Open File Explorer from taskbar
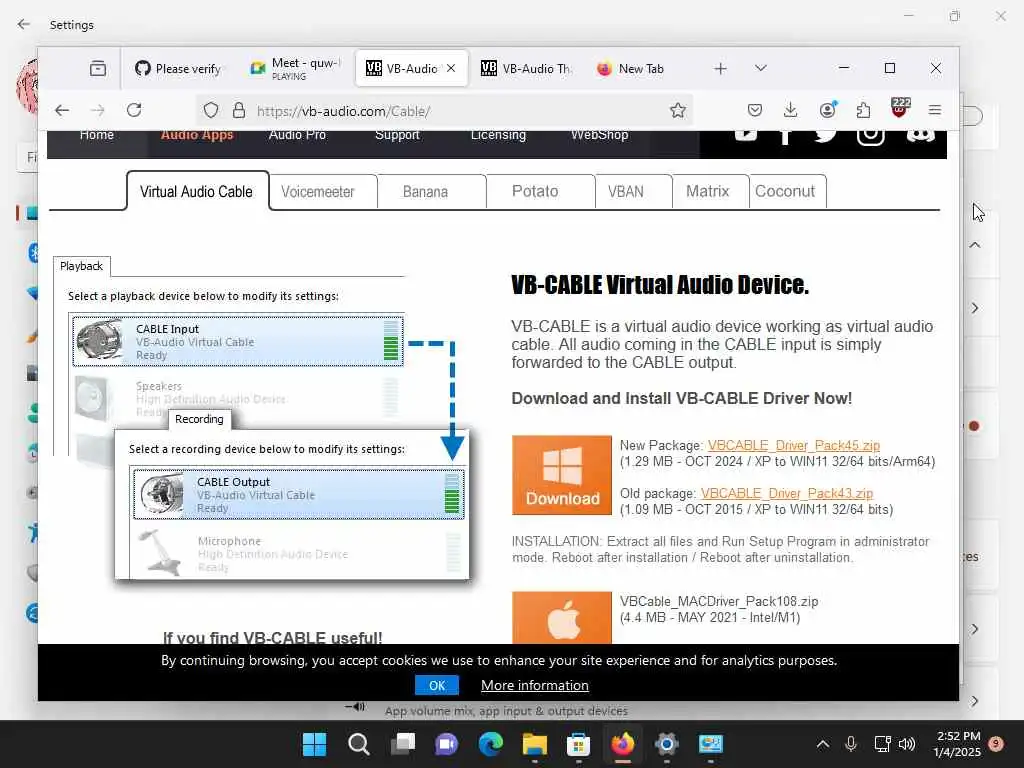 (534, 744)
